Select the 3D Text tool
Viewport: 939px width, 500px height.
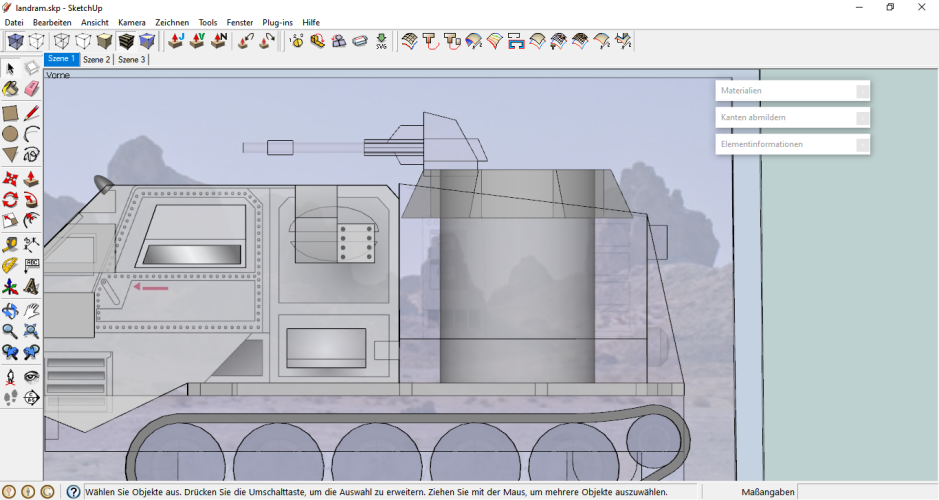click(31, 287)
